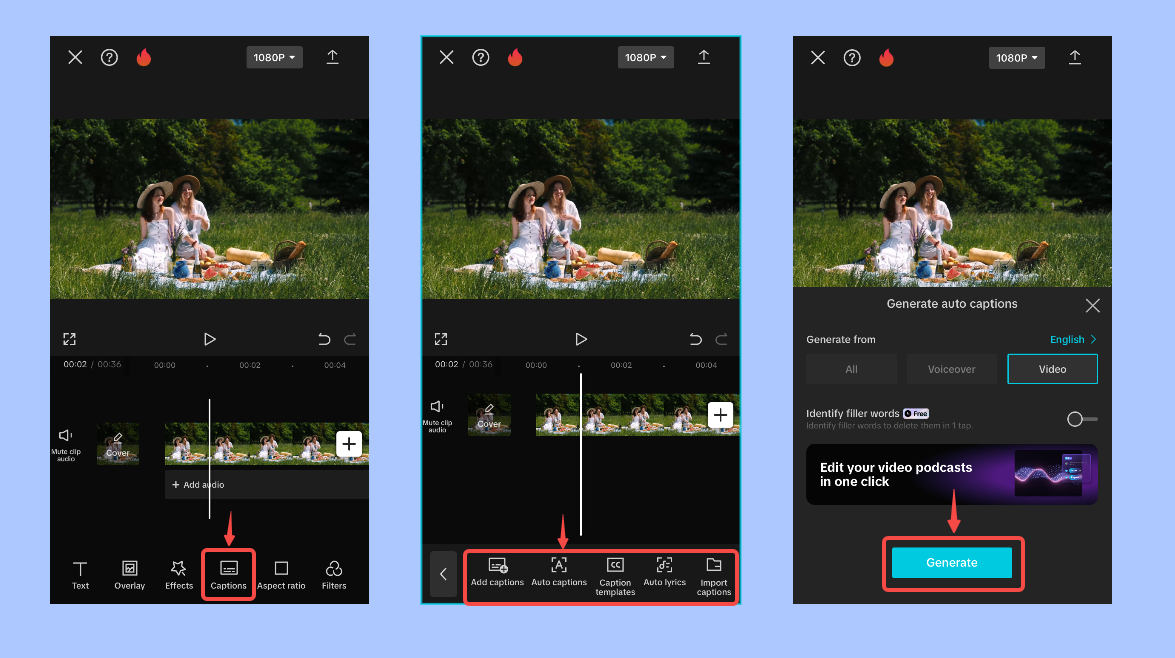Tap Auto captions in middle phone screen
The image size is (1175, 658).
pyautogui.click(x=559, y=573)
